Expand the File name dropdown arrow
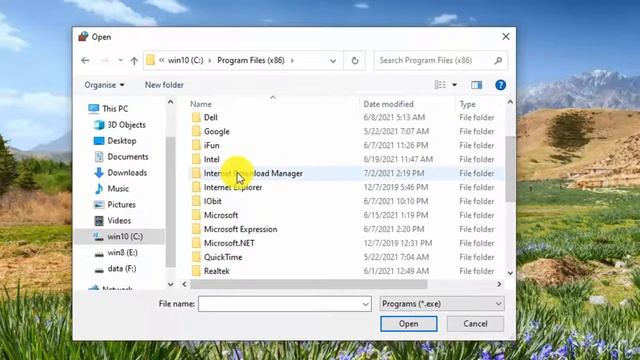This screenshot has height=360, width=640. pyautogui.click(x=366, y=304)
